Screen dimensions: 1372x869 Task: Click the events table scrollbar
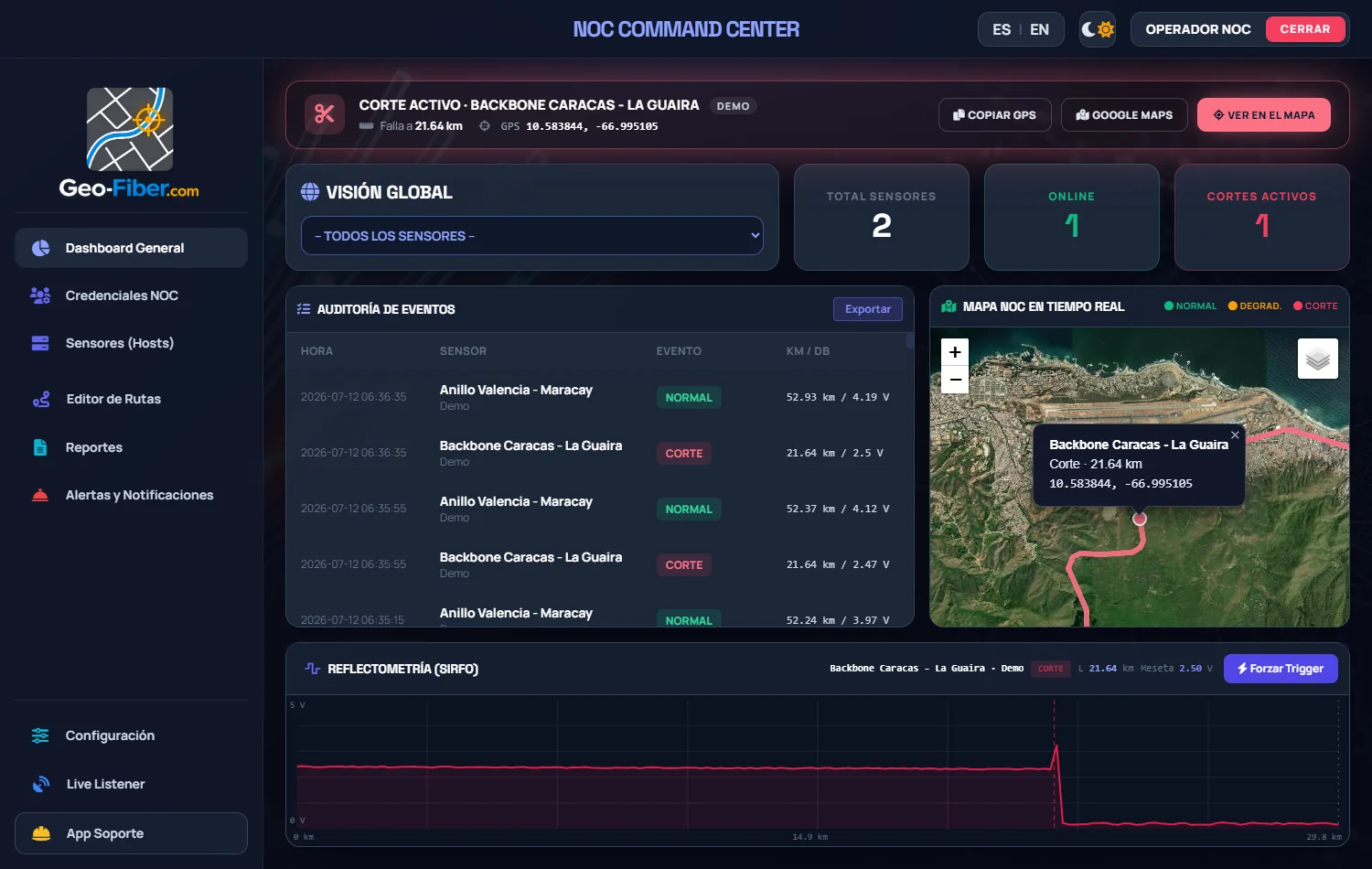[x=909, y=340]
